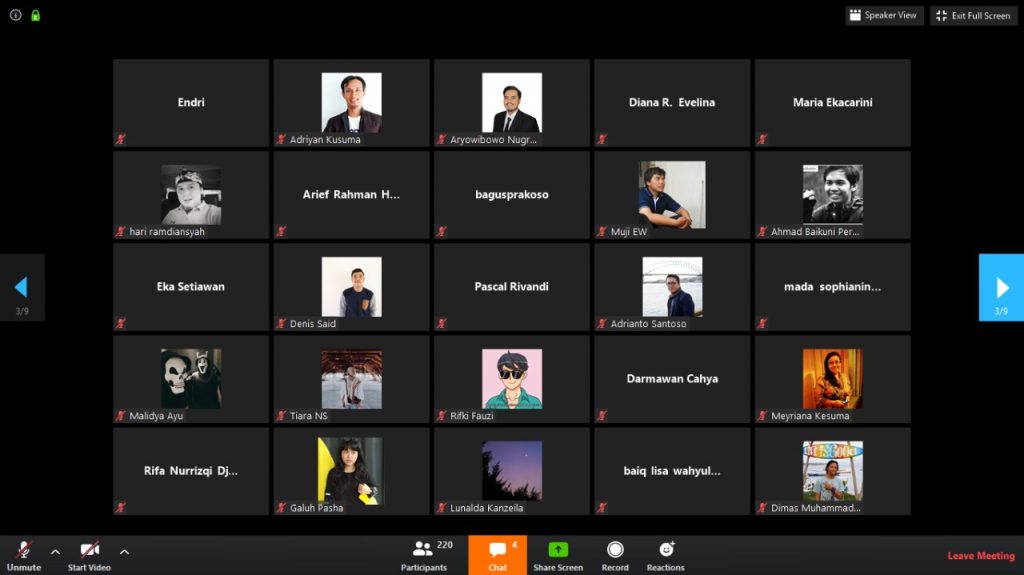The width and height of the screenshot is (1024, 575).
Task: Expand audio options arrow next to Unmute
Action: (55, 551)
